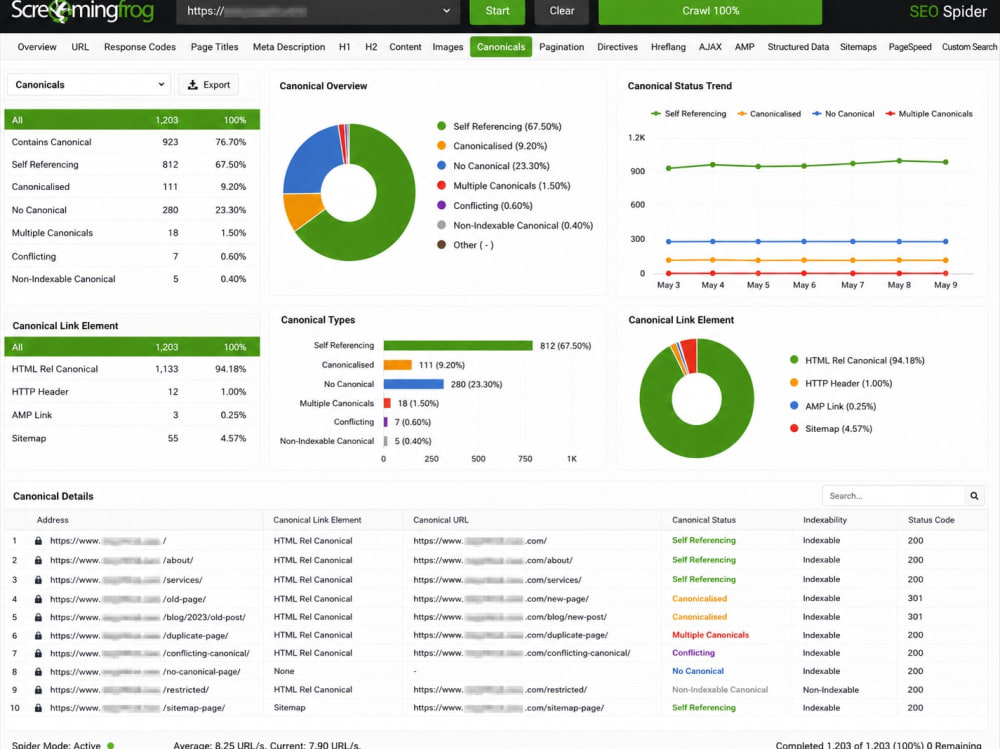This screenshot has height=749, width=1000.
Task: Click the padlock icon beside /services/ address
Action: point(38,580)
